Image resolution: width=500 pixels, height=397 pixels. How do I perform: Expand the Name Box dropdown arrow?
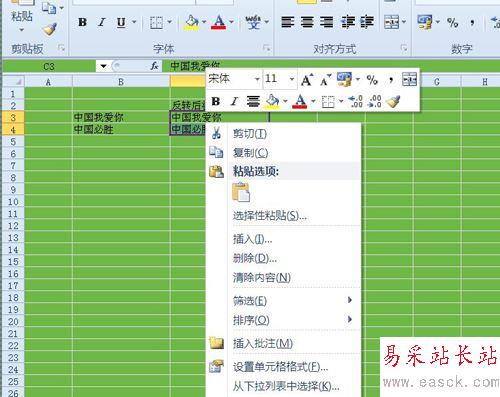(x=103, y=66)
